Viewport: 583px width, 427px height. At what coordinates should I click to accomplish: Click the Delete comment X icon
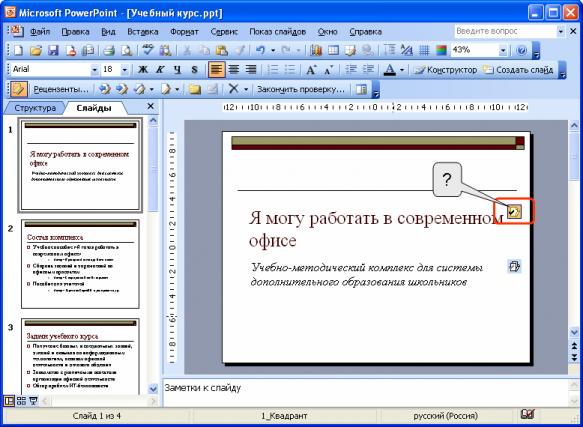pyautogui.click(x=233, y=90)
